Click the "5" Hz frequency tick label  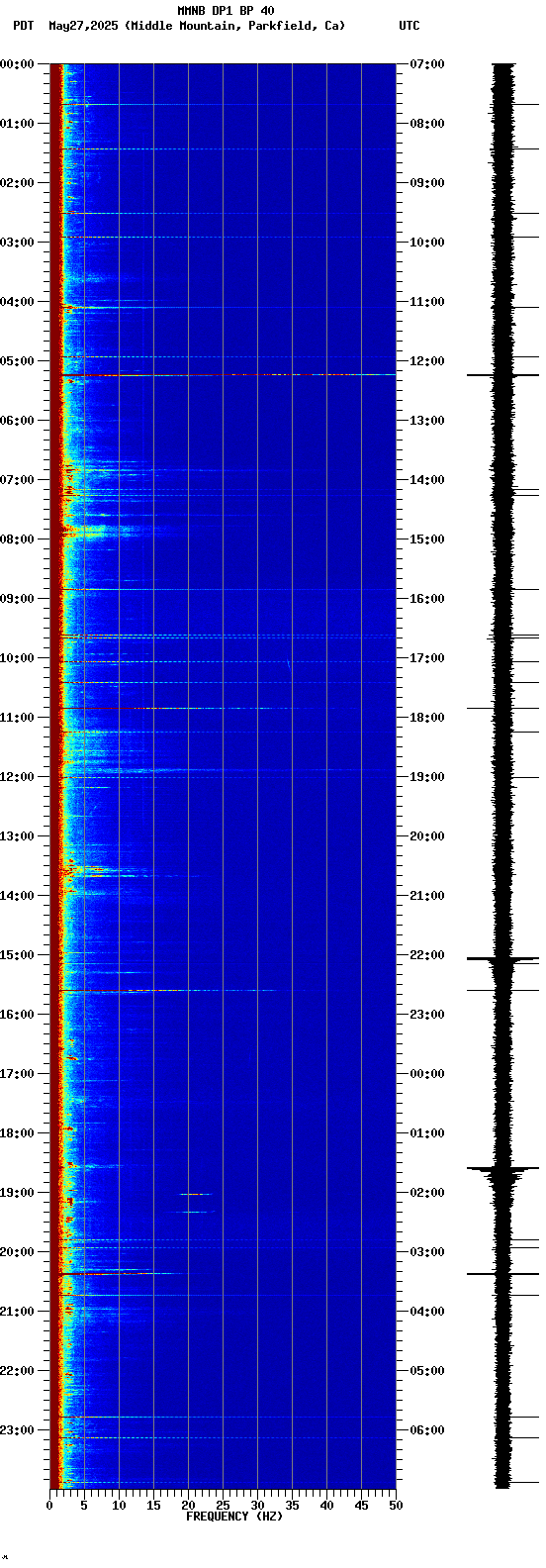pyautogui.click(x=84, y=1506)
